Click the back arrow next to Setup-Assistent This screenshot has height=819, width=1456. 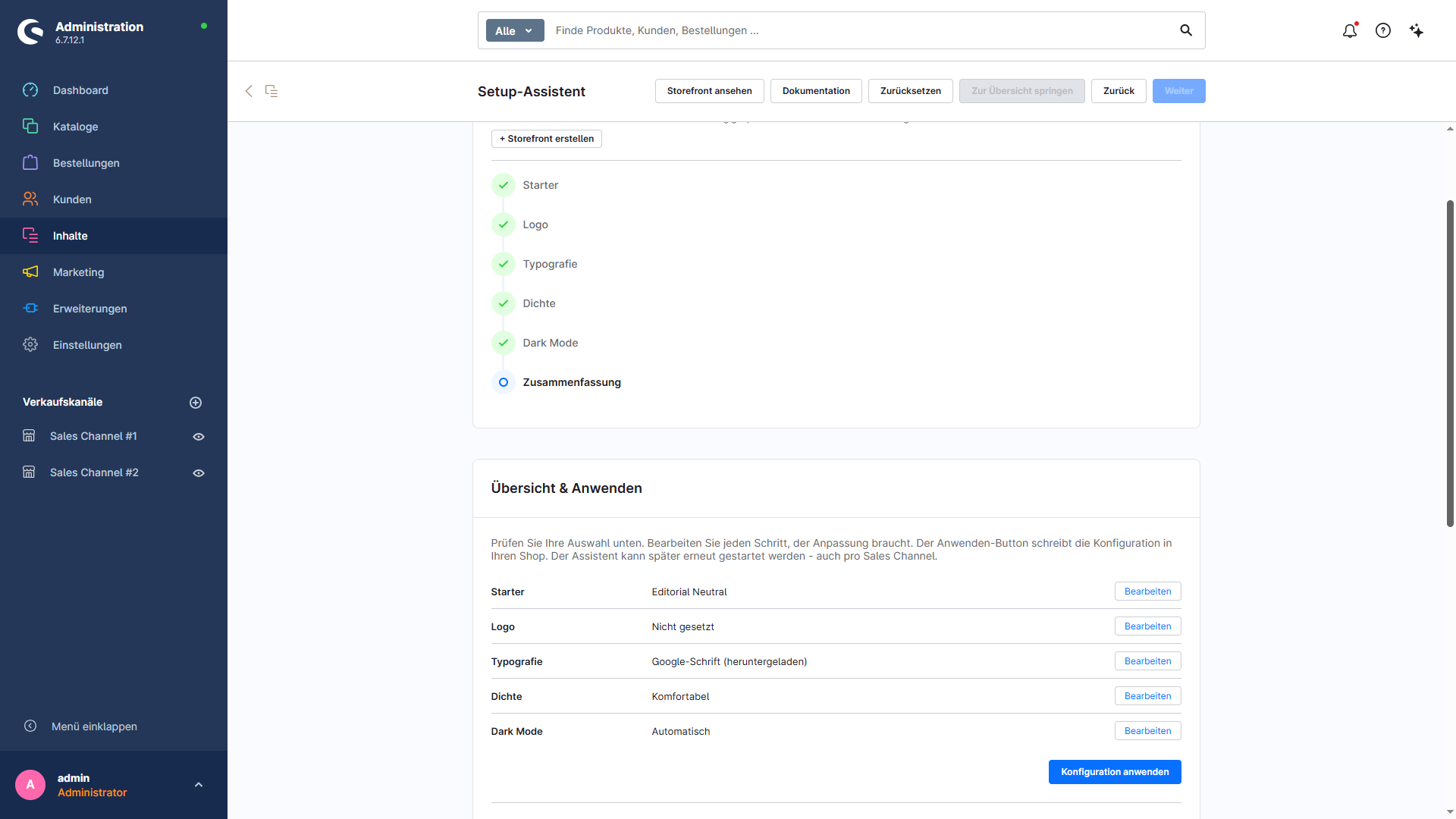point(249,91)
